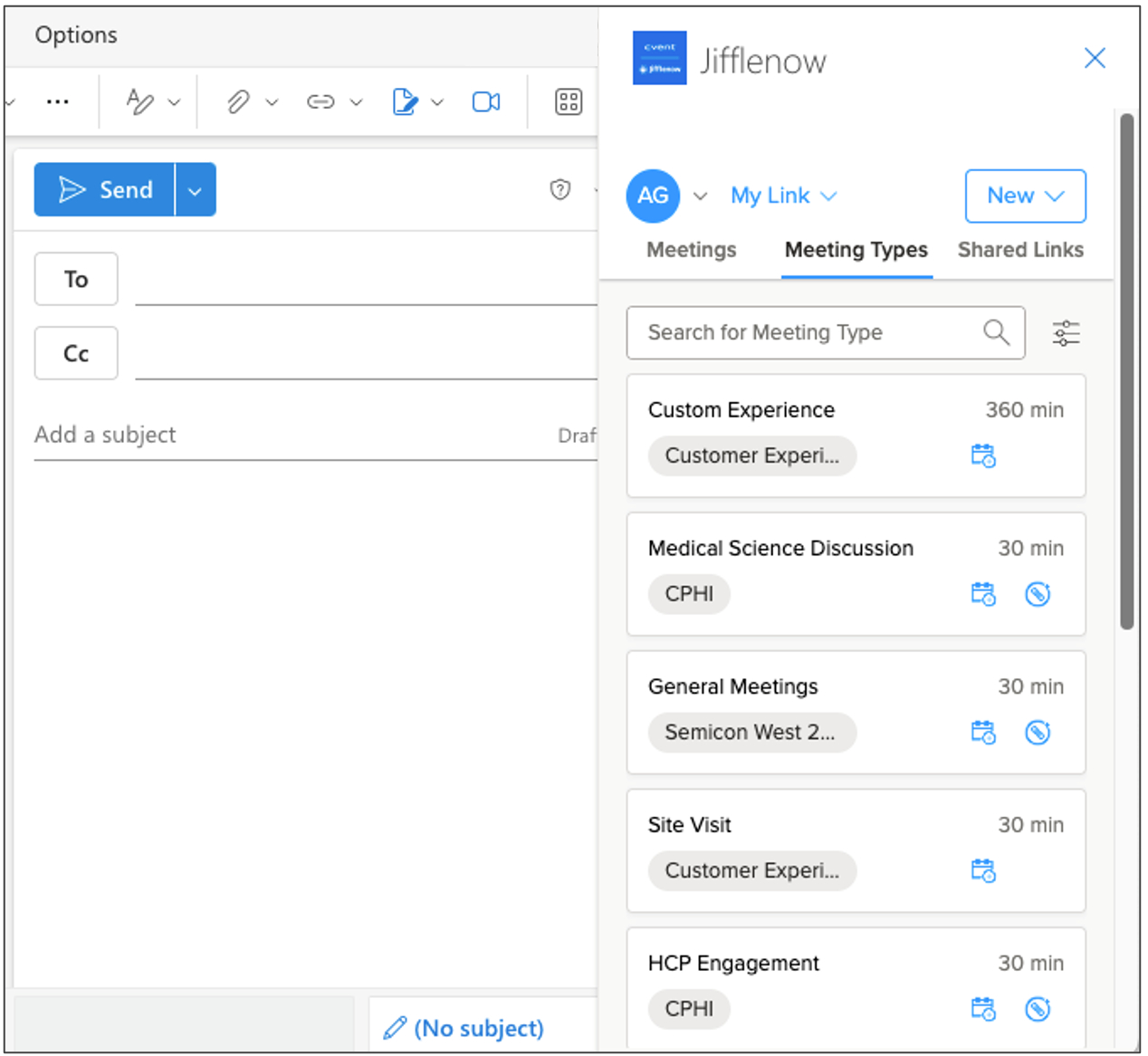Screen dimensions: 1148x1056
Task: Select the General Meetings title
Action: pyautogui.click(x=733, y=687)
